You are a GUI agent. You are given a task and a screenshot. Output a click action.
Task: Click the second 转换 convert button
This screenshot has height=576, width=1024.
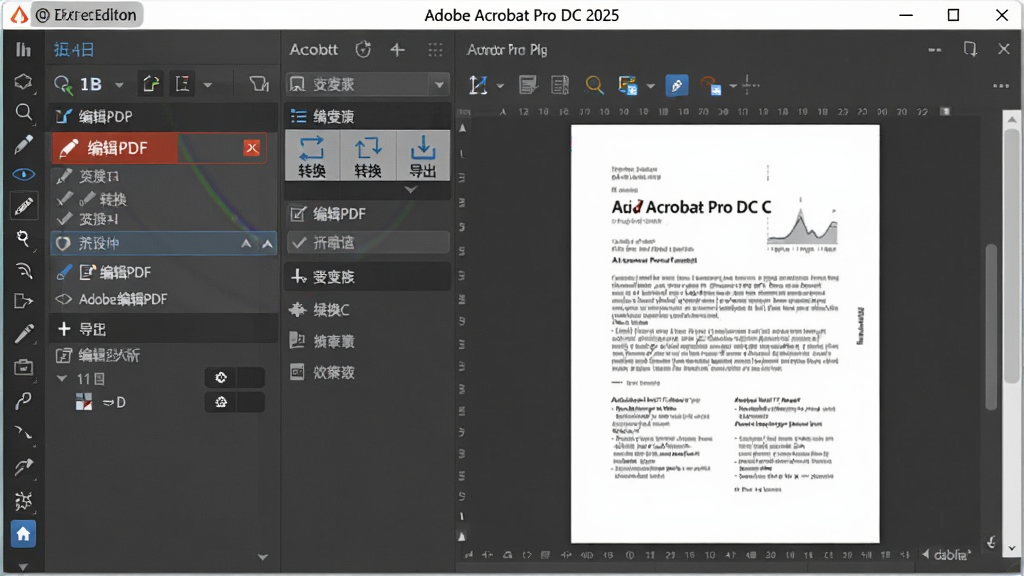click(368, 156)
